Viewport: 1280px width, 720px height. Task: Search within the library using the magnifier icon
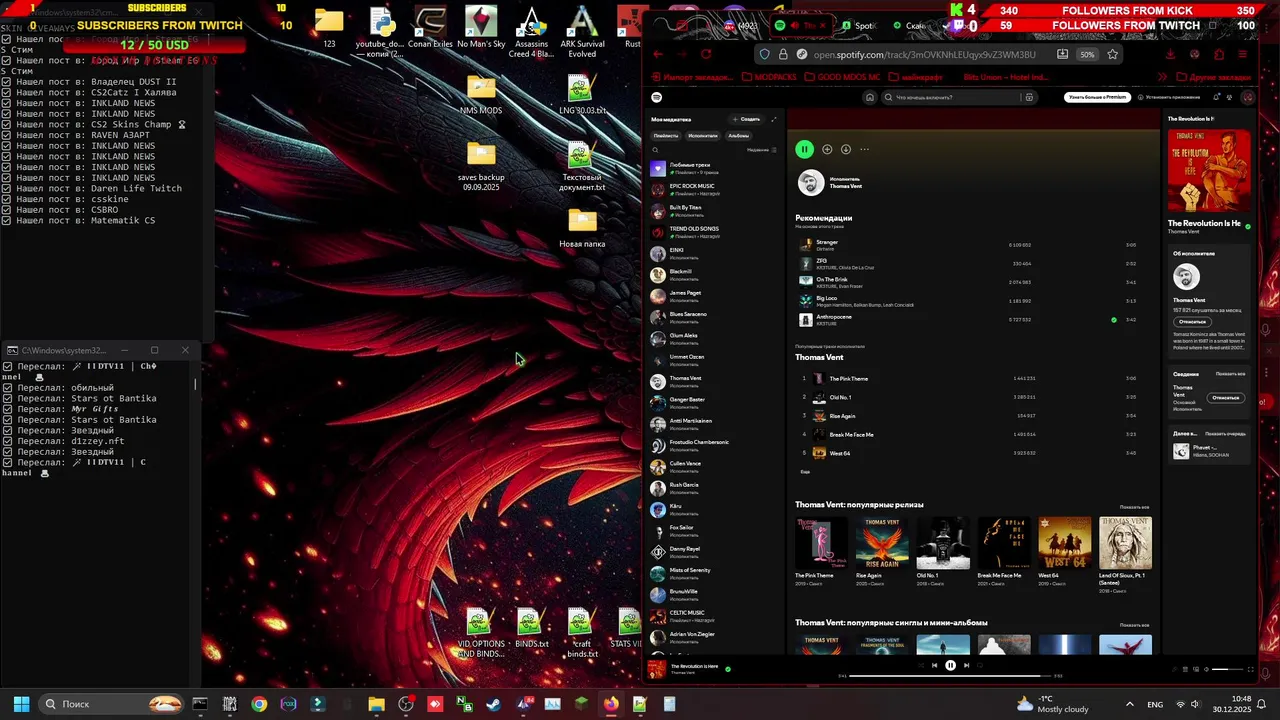pos(656,150)
